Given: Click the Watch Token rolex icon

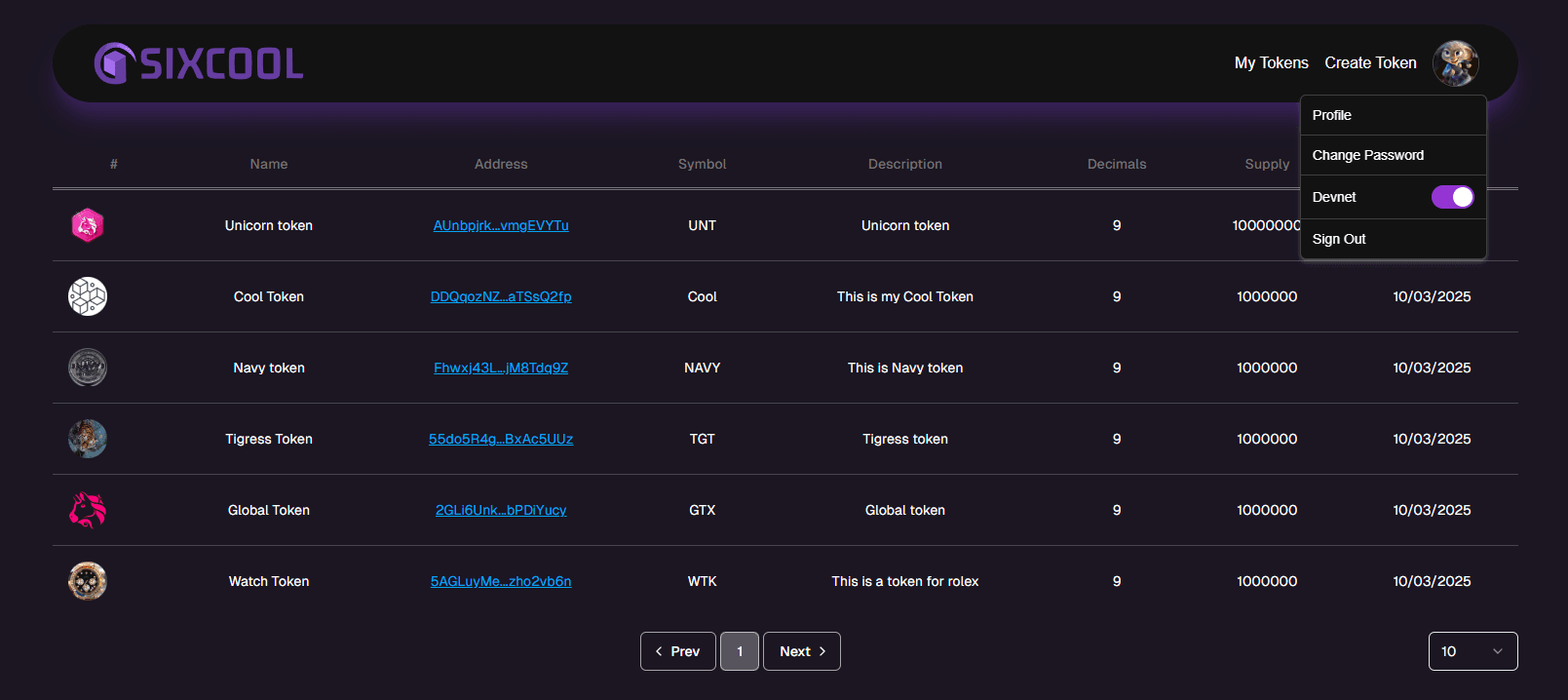Looking at the screenshot, I should coord(88,581).
